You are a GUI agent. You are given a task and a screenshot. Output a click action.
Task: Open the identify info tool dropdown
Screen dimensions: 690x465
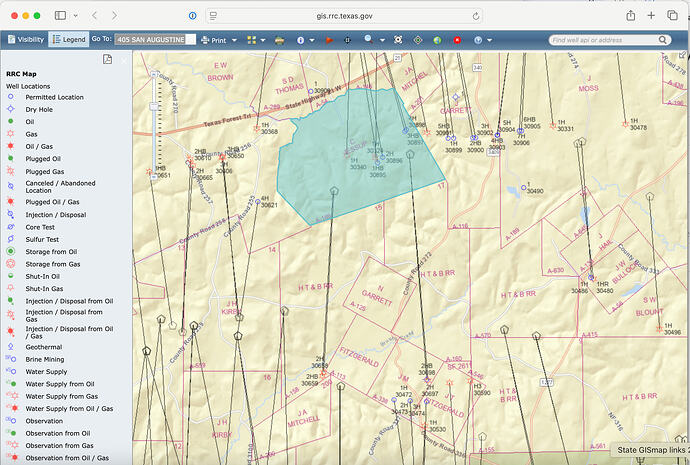[x=311, y=39]
